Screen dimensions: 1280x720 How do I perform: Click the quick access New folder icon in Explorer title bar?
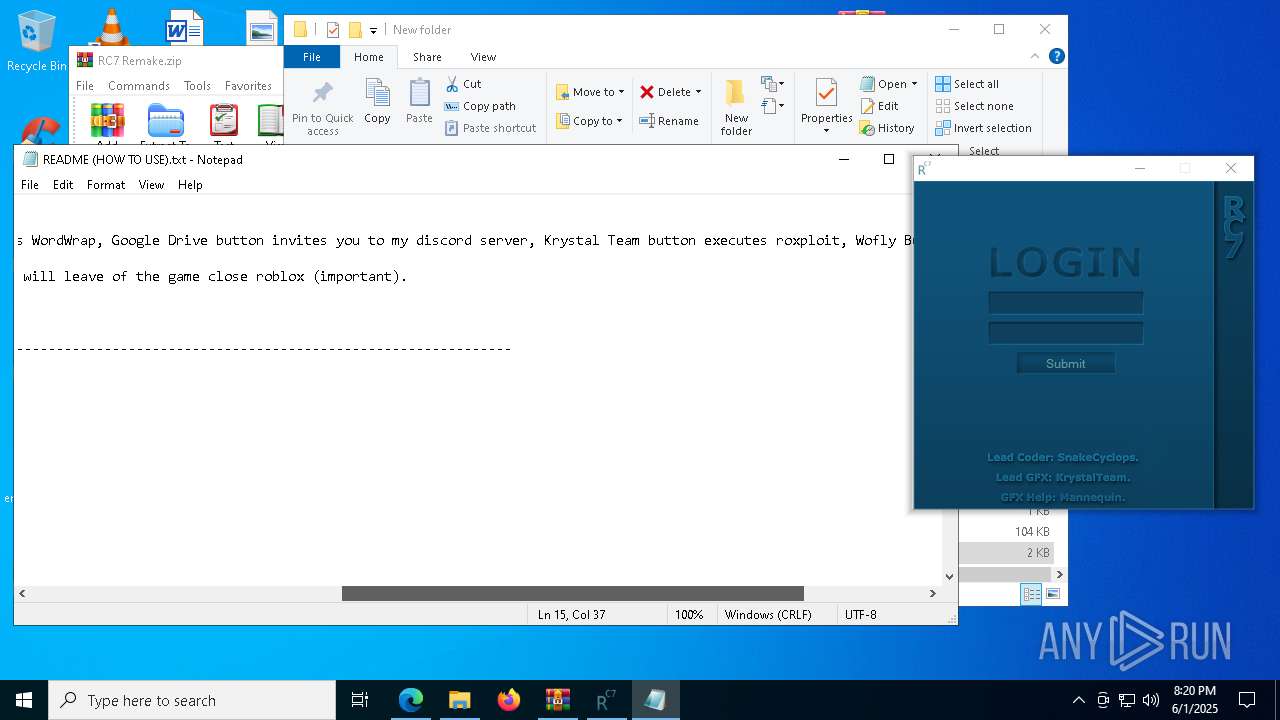click(x=355, y=30)
